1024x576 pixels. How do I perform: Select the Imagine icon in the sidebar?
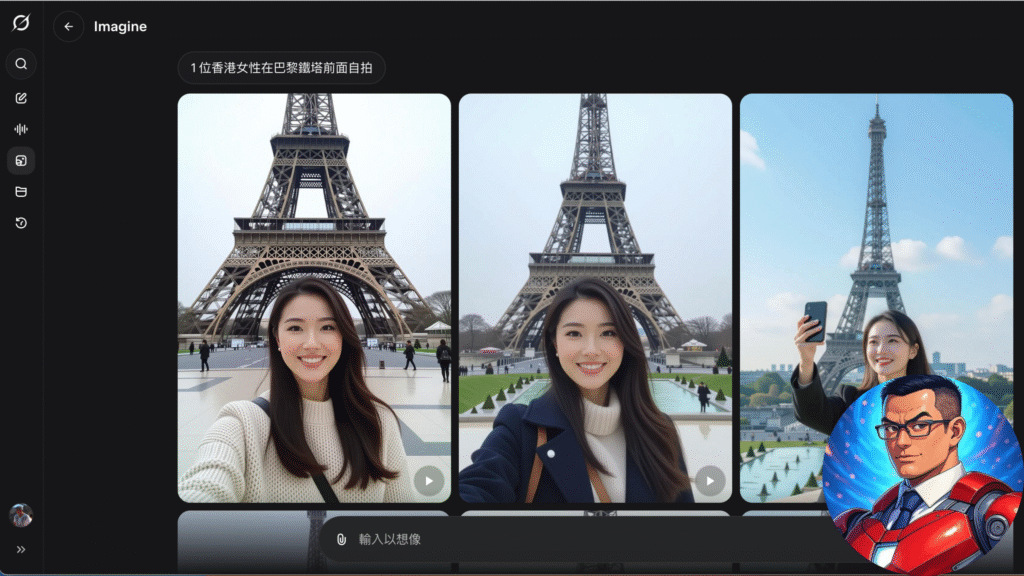pyautogui.click(x=21, y=160)
